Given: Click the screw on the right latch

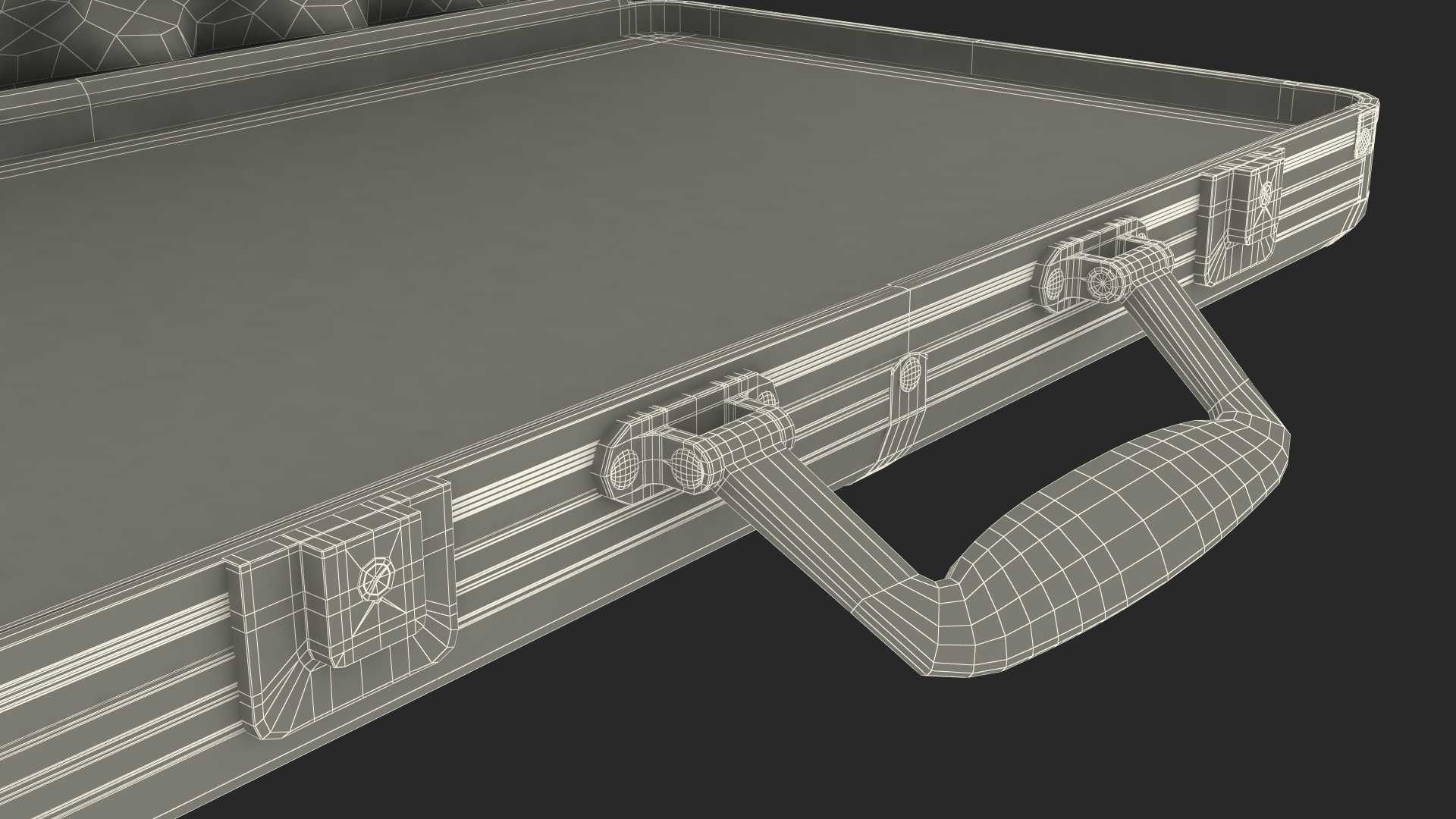Looking at the screenshot, I should (1266, 195).
